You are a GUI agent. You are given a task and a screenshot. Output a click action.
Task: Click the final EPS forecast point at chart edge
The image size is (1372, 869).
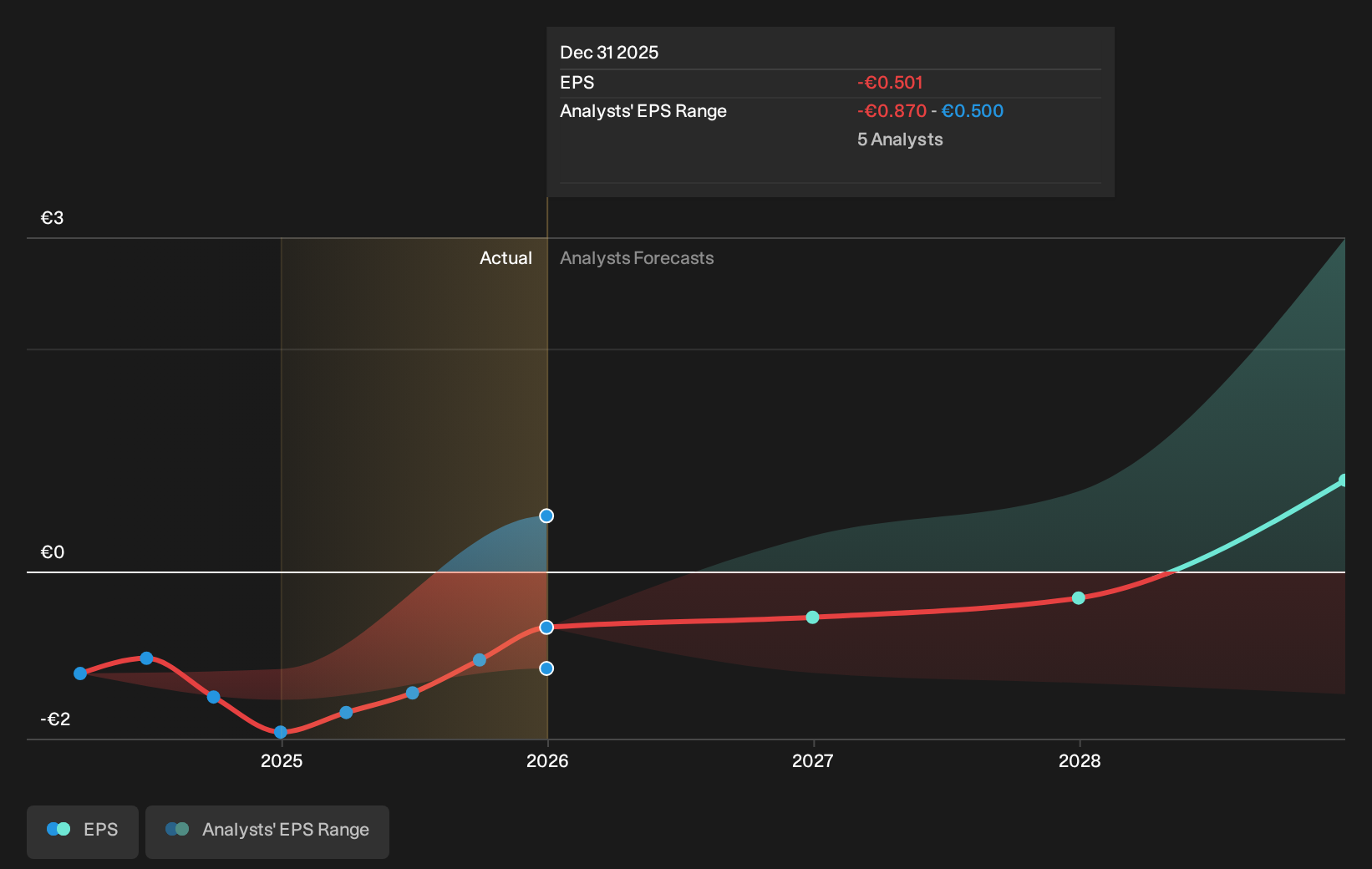tap(1343, 480)
